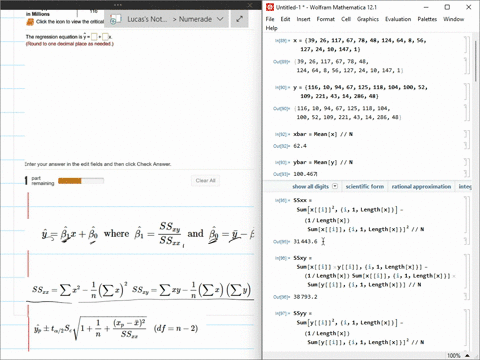
Task: Click the 100.467 ybar output
Action: tap(305, 174)
